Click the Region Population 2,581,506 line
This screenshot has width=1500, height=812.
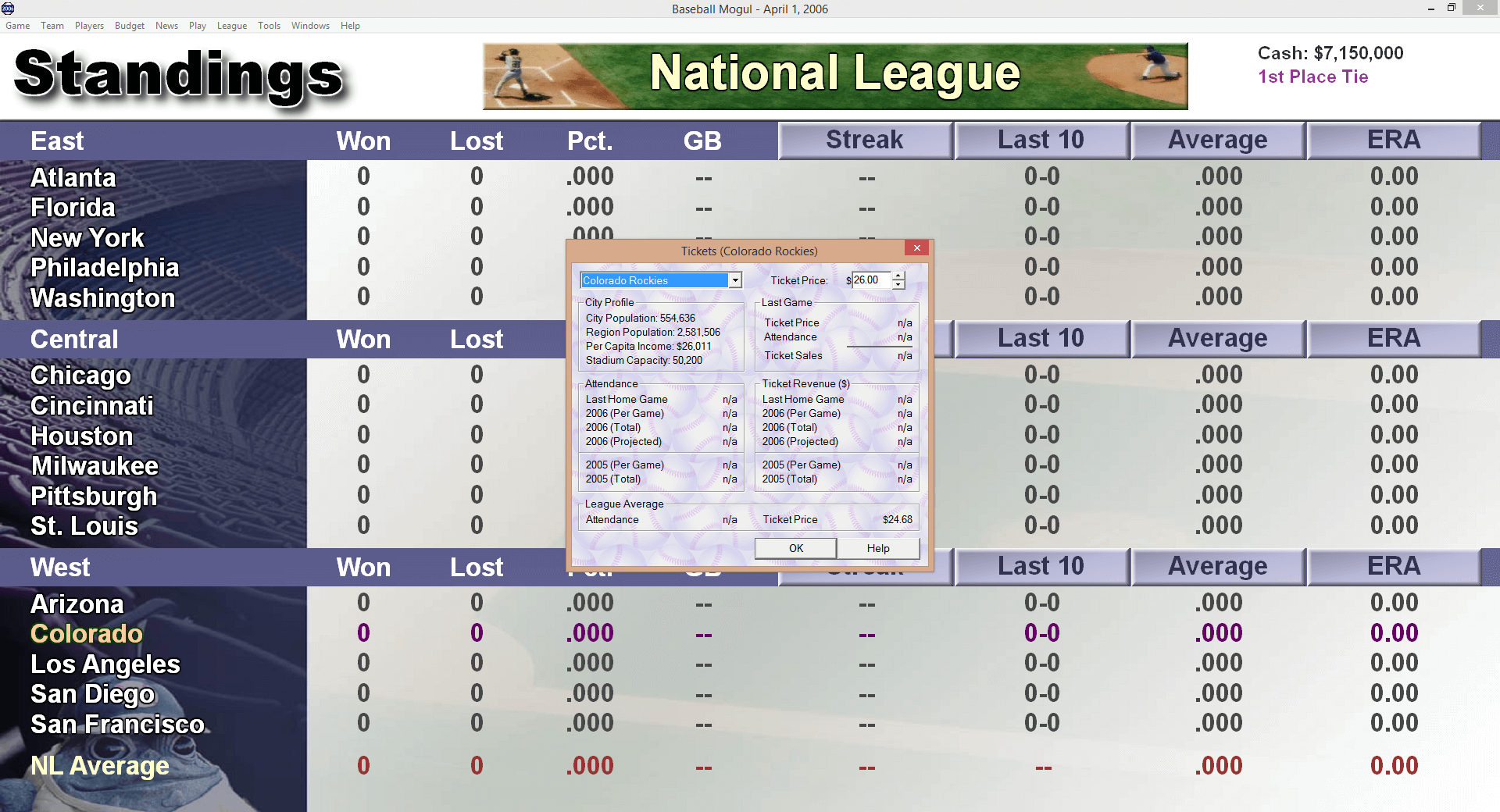[653, 332]
